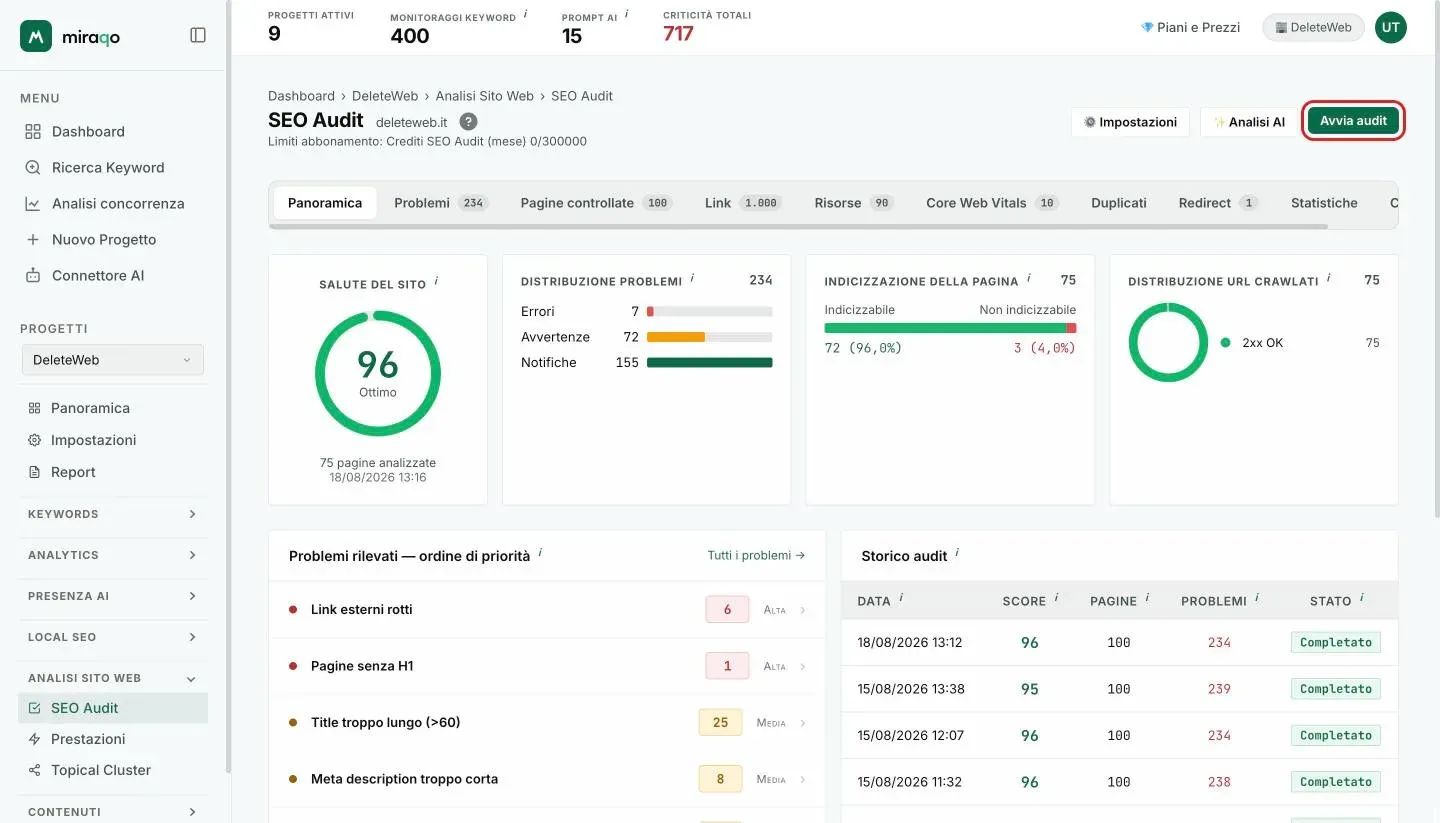Click the info icon next to Distribuzione URL crawlati
The height and width of the screenshot is (823, 1440).
click(x=1329, y=279)
